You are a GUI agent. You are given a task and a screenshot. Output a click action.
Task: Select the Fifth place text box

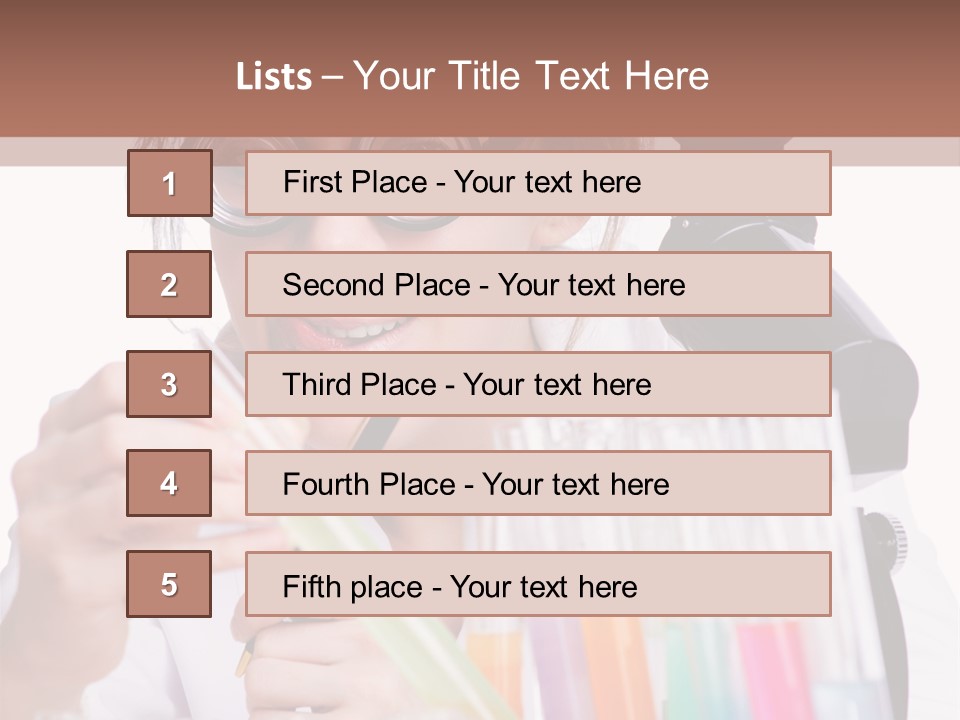click(538, 584)
